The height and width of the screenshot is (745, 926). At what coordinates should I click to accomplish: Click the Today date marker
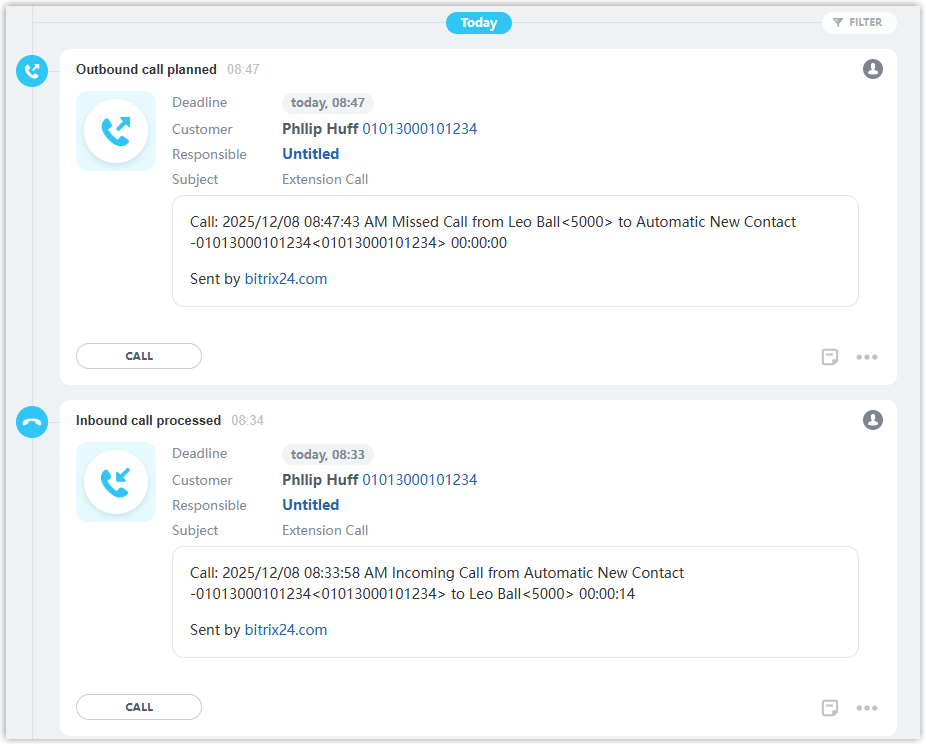click(x=479, y=23)
